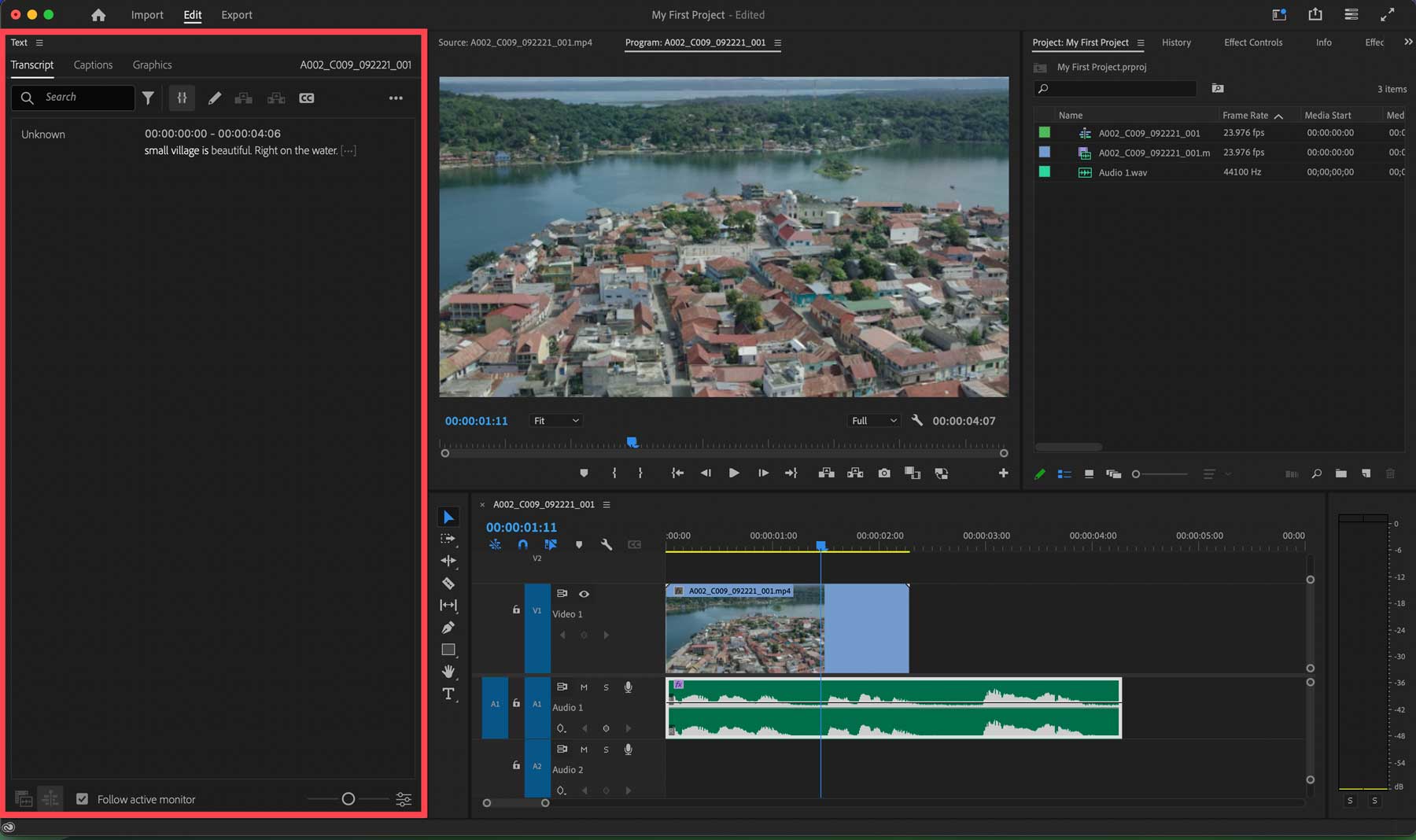Open the transcript filter funnel icon

(148, 98)
